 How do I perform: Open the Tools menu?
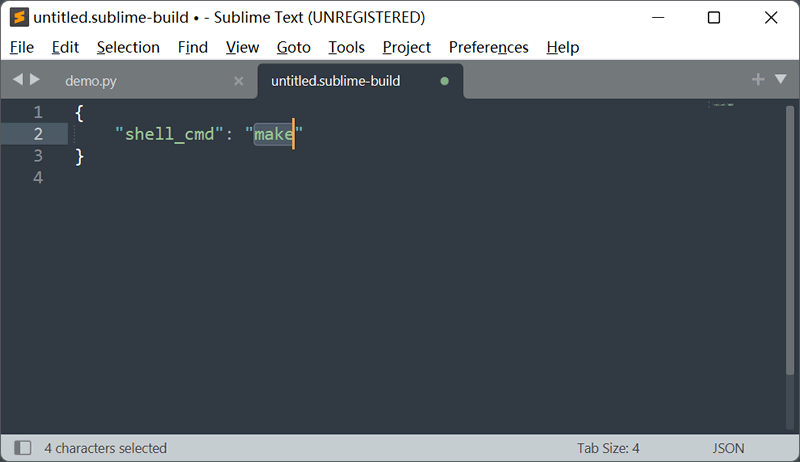point(346,47)
